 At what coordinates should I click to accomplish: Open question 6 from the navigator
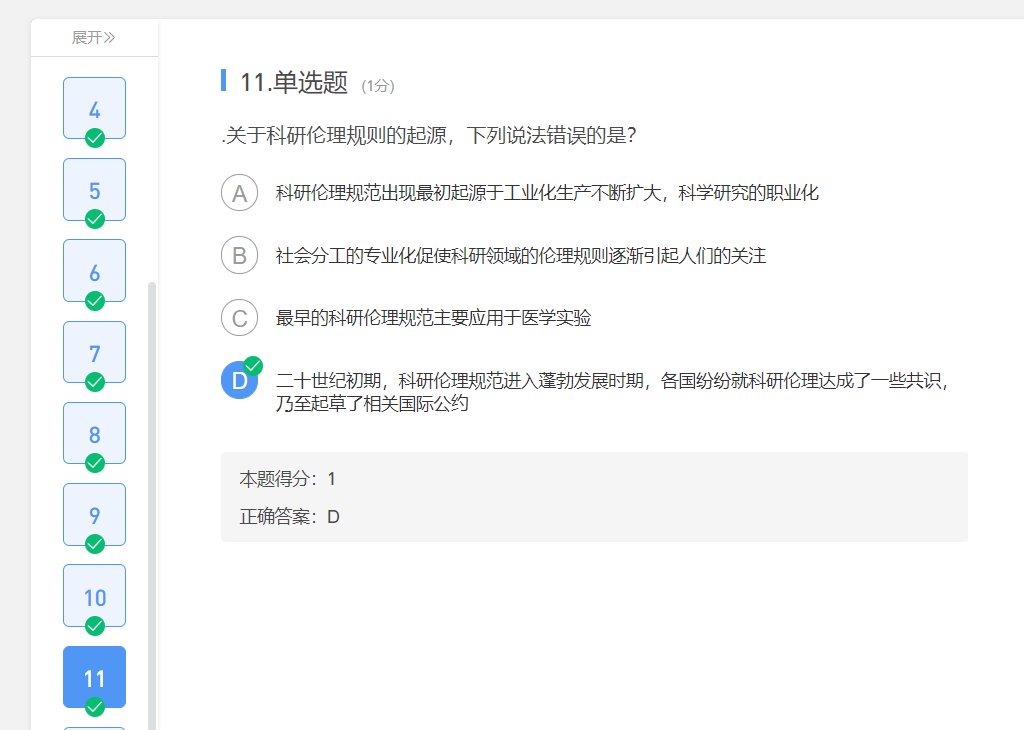coord(95,271)
